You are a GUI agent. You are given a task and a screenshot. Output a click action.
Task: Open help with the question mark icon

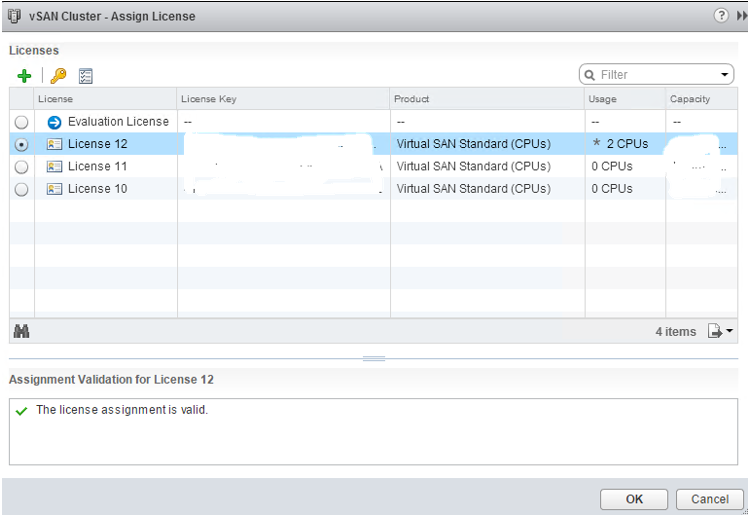[x=721, y=15]
